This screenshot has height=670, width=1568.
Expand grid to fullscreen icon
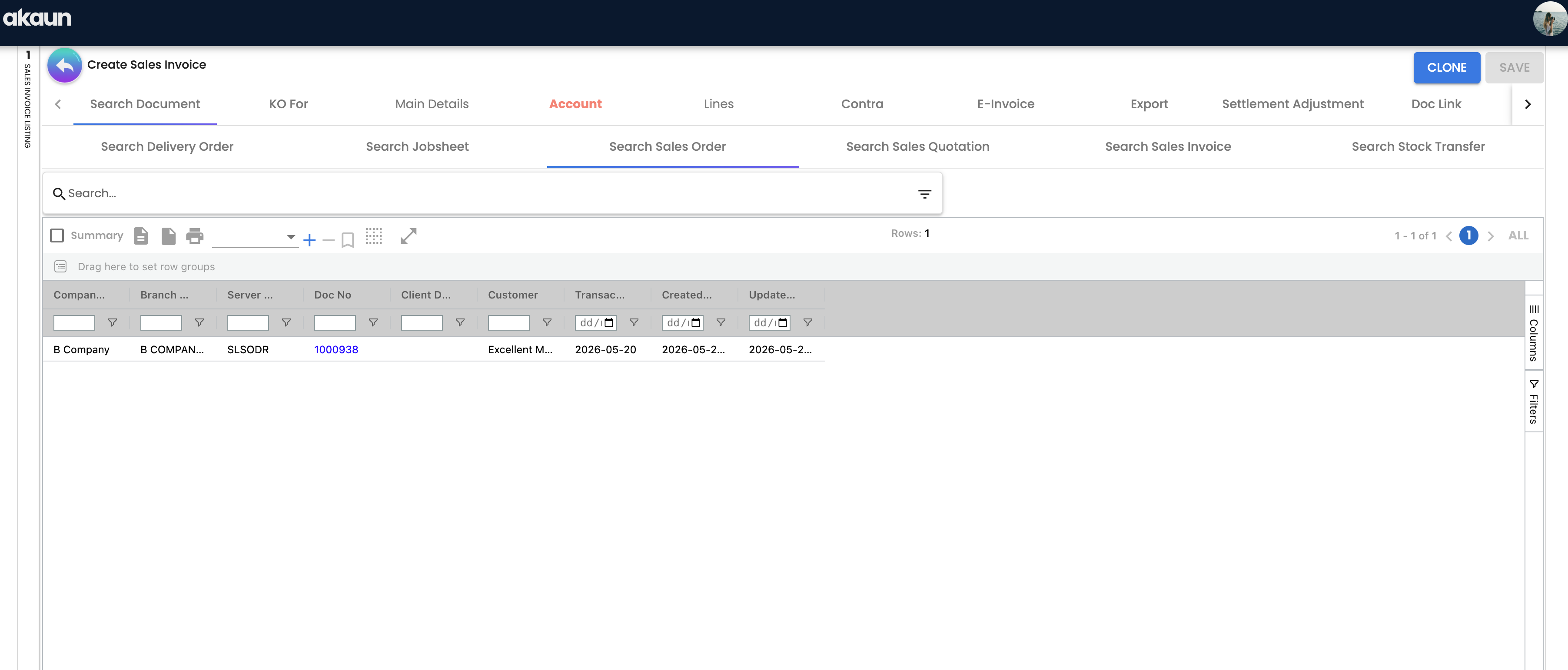coord(409,236)
